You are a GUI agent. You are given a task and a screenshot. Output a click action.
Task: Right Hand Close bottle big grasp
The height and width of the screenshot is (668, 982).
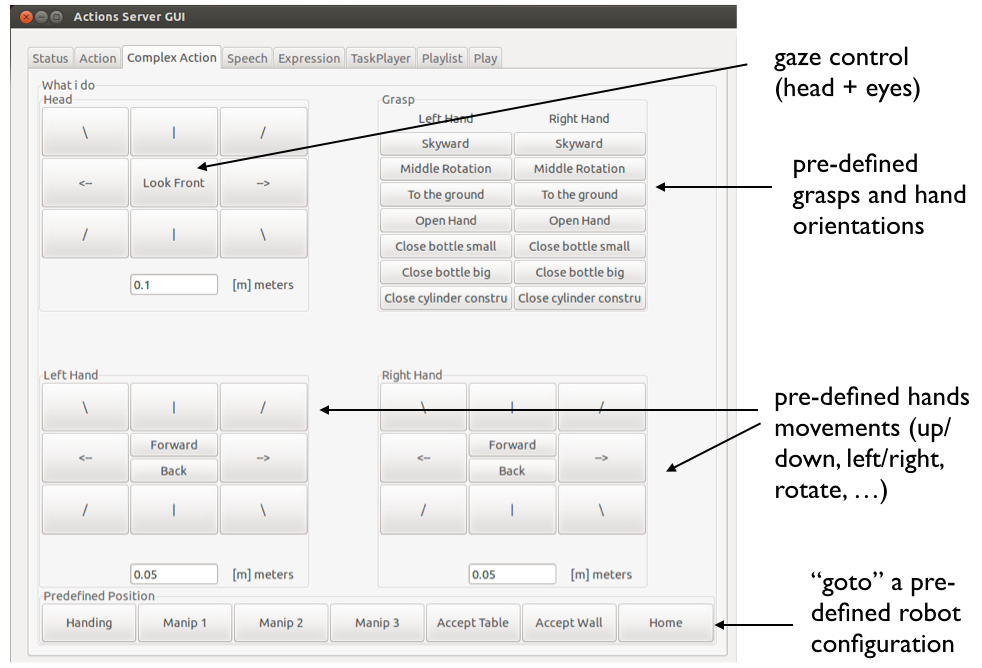click(x=579, y=272)
